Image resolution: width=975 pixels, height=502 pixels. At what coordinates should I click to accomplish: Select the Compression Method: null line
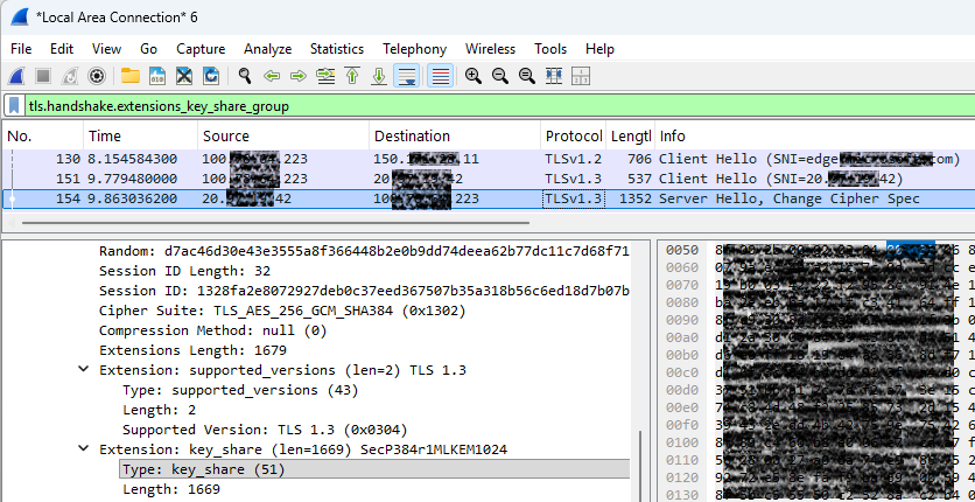coord(213,331)
